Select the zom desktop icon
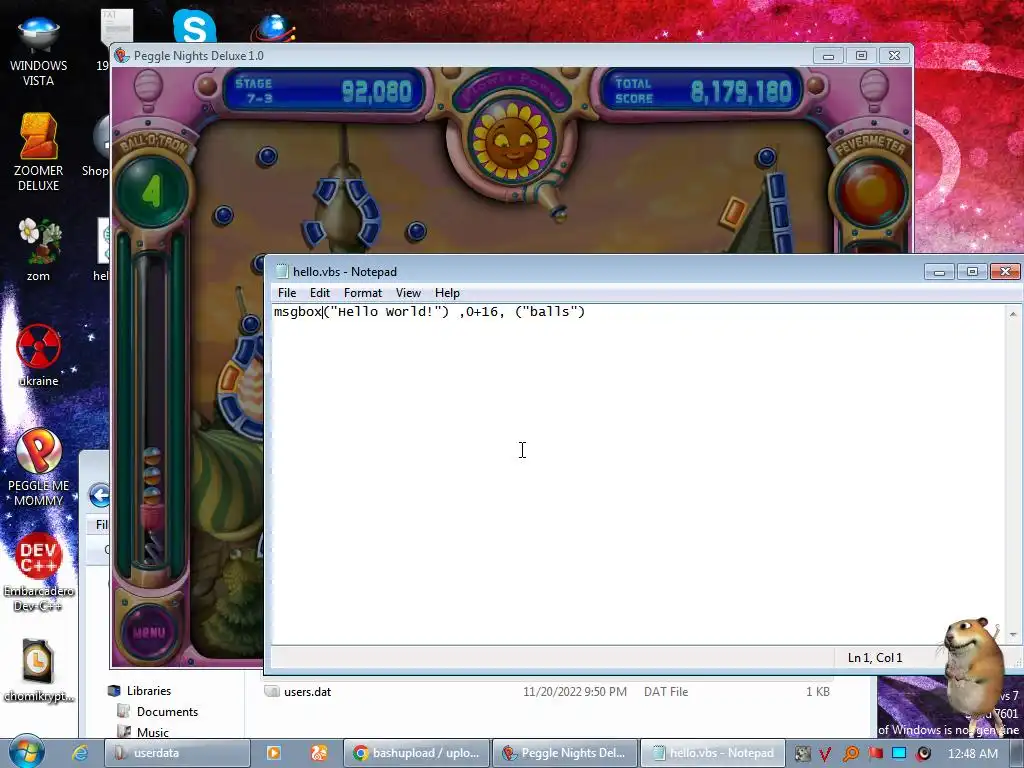The width and height of the screenshot is (1024, 768). tap(39, 249)
